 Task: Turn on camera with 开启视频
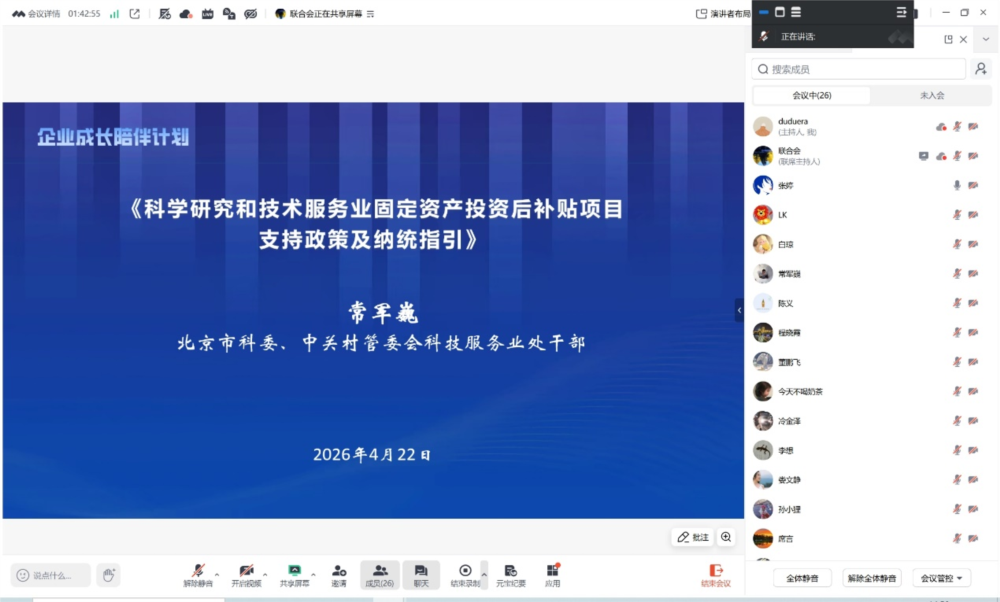(246, 570)
